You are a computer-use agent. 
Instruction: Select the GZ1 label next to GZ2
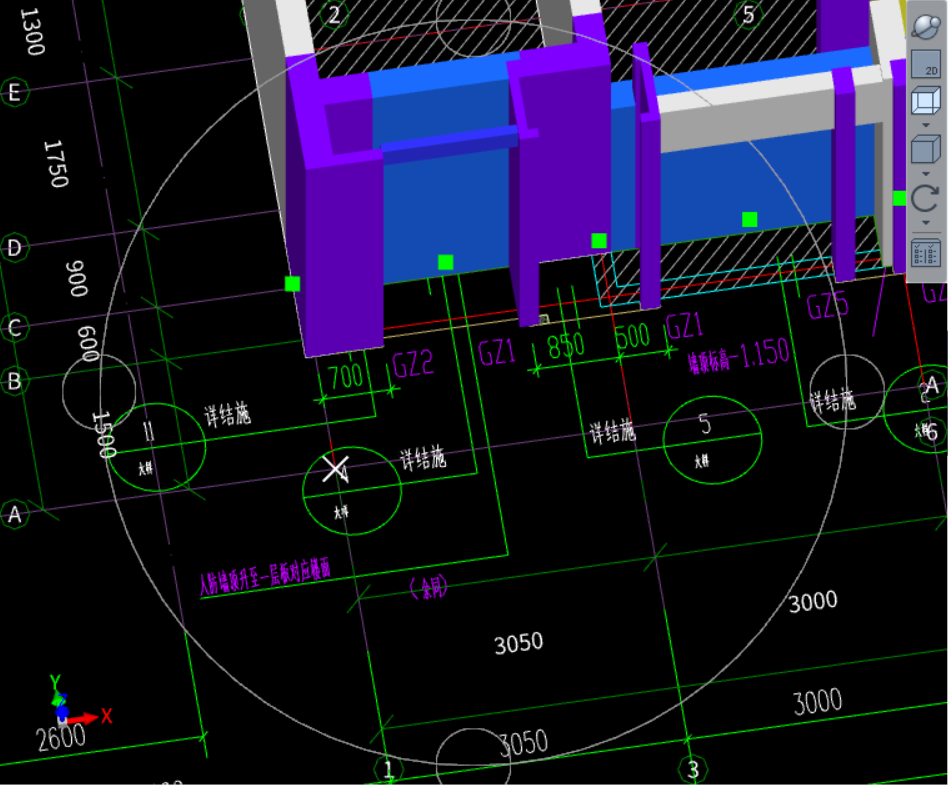(x=497, y=352)
